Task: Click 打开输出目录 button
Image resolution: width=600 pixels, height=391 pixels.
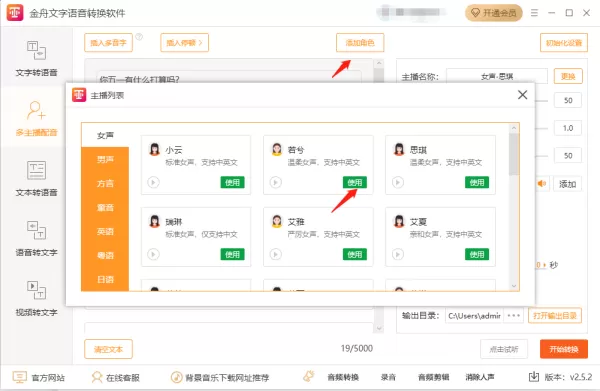Action: pos(555,316)
